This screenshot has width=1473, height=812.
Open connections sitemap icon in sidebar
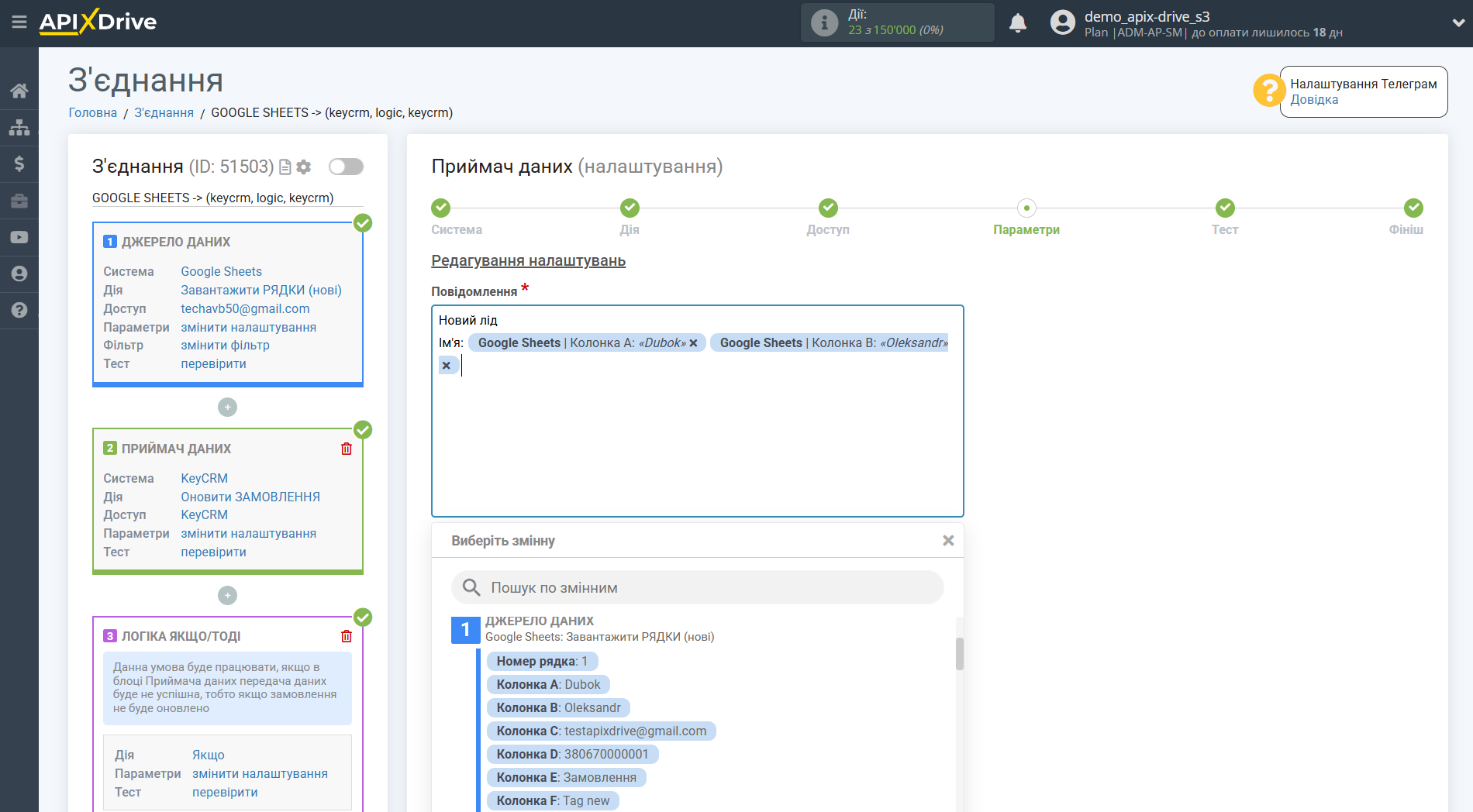tap(19, 127)
